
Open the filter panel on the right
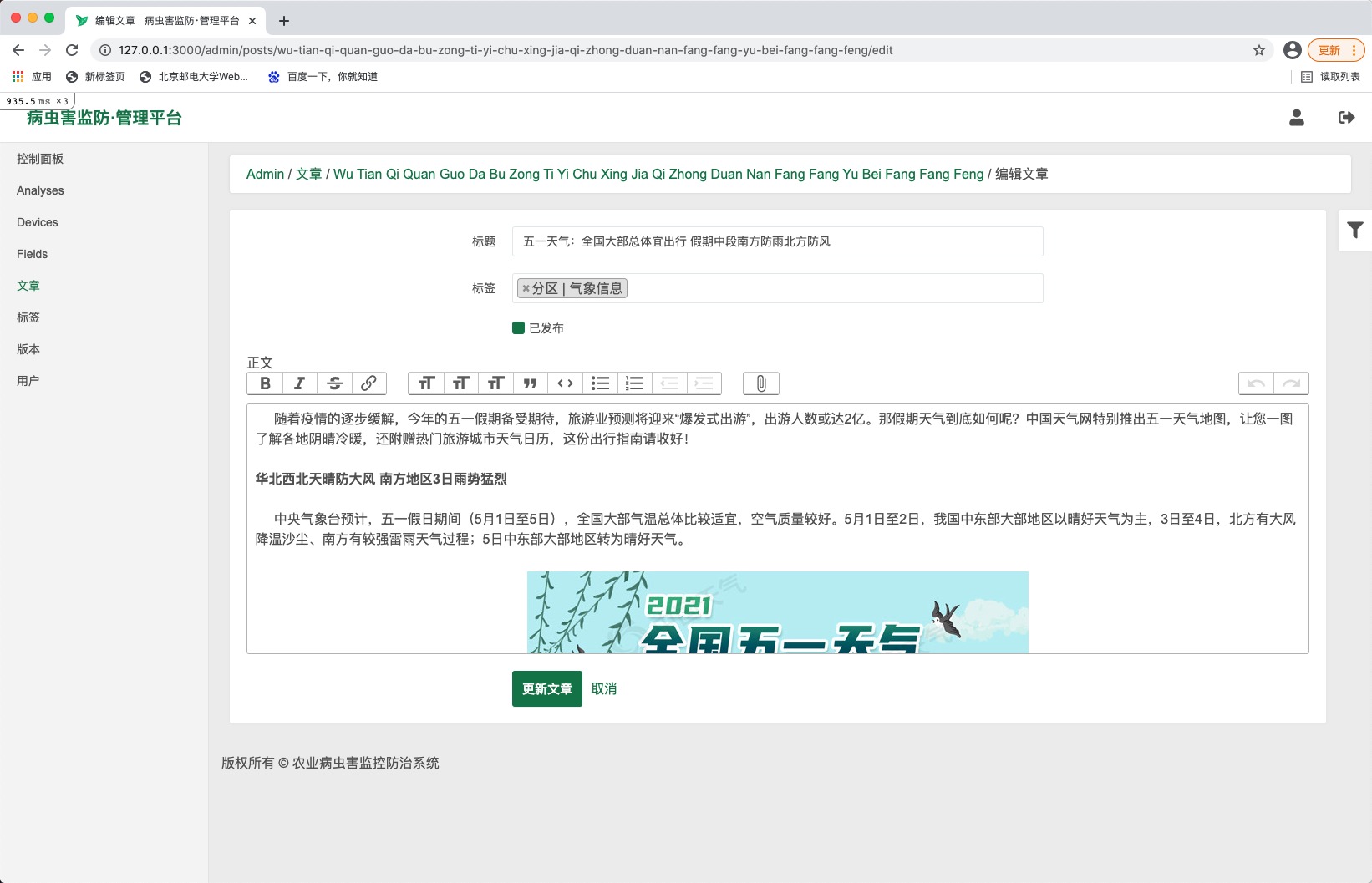(x=1355, y=230)
